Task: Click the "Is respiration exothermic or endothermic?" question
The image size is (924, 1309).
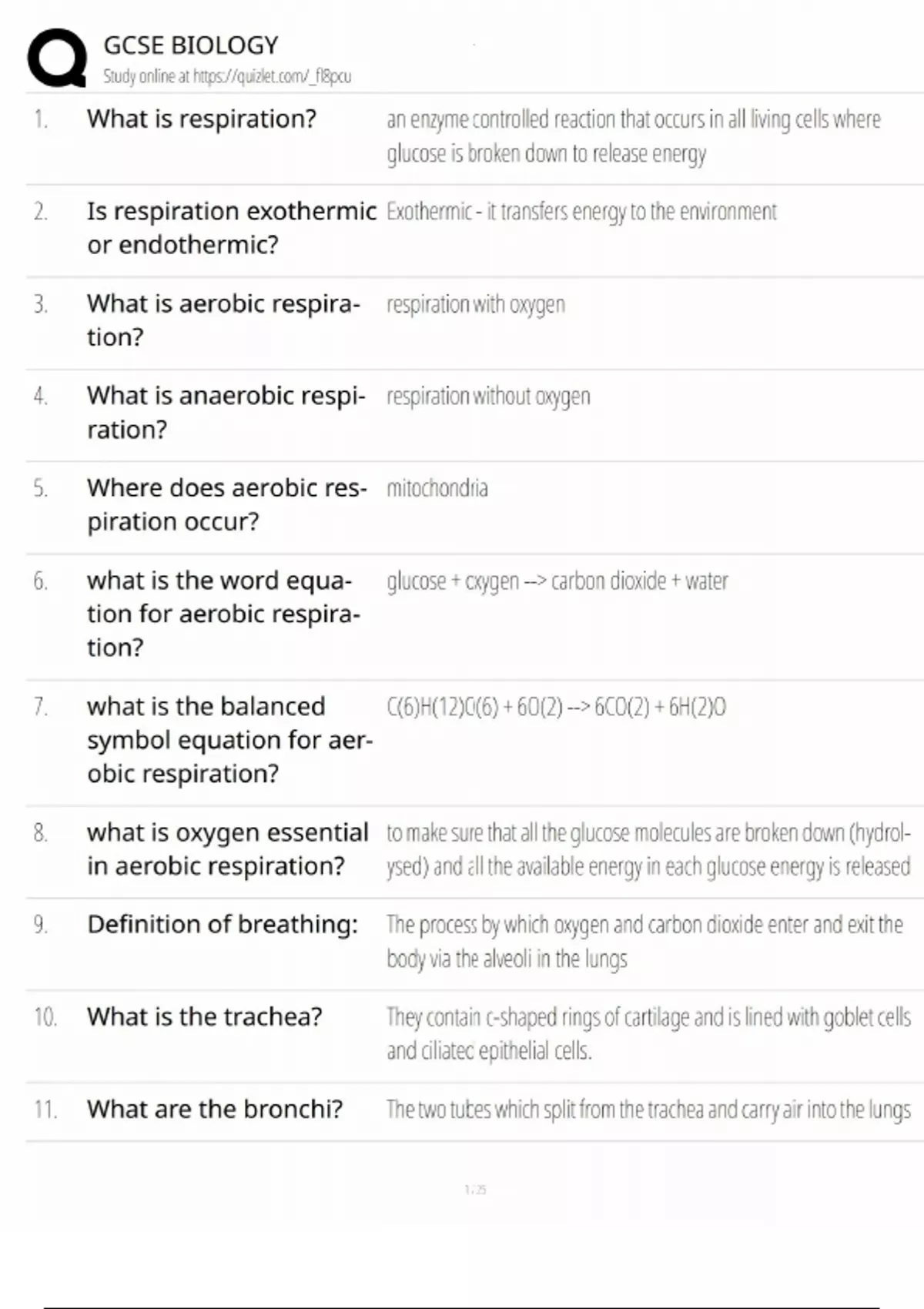Action: coord(231,227)
